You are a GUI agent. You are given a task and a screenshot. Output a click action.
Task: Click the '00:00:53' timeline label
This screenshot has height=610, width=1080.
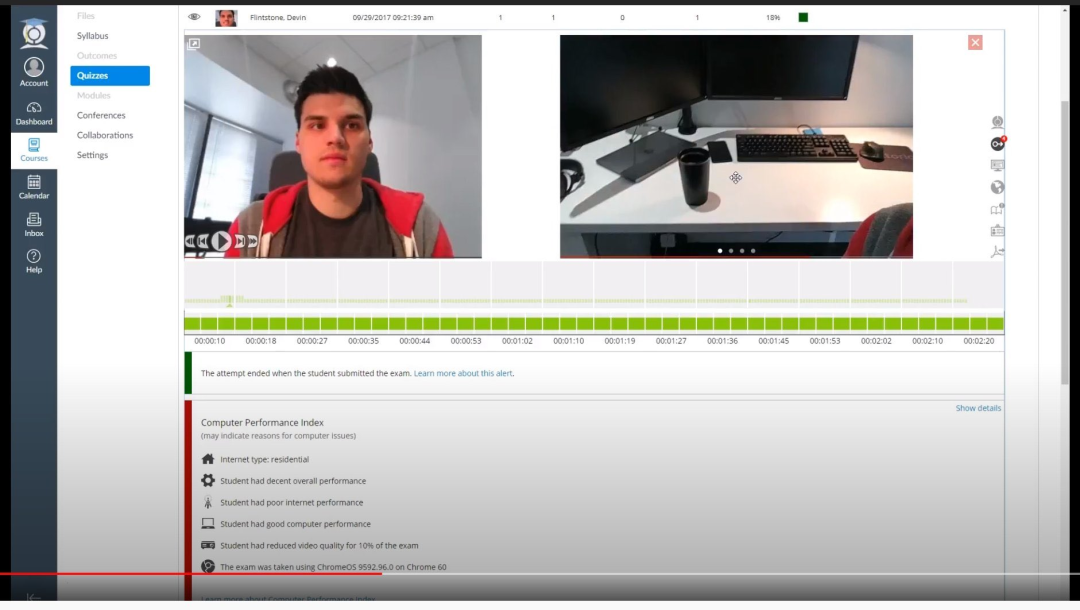tap(466, 341)
